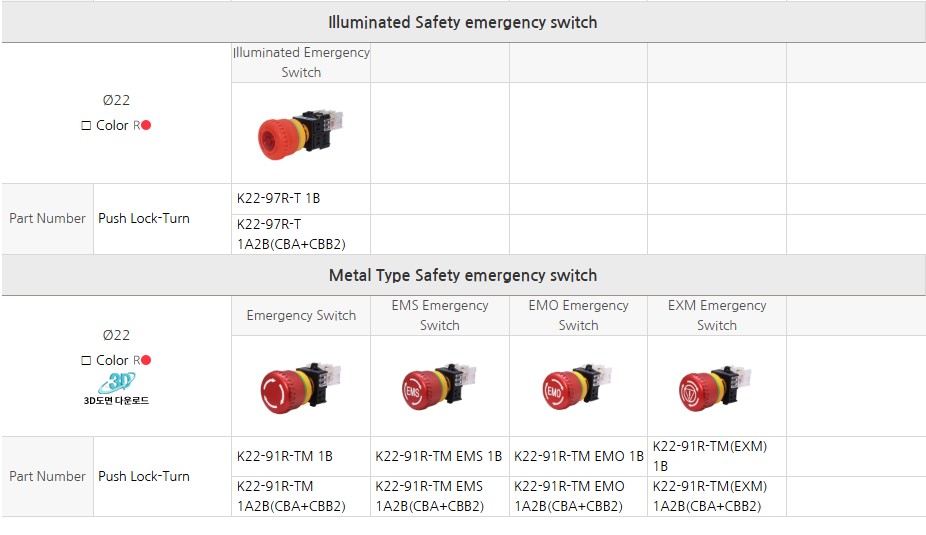Click the EMS emergency switch image
Image resolution: width=926 pixels, height=535 pixels.
coord(439,386)
